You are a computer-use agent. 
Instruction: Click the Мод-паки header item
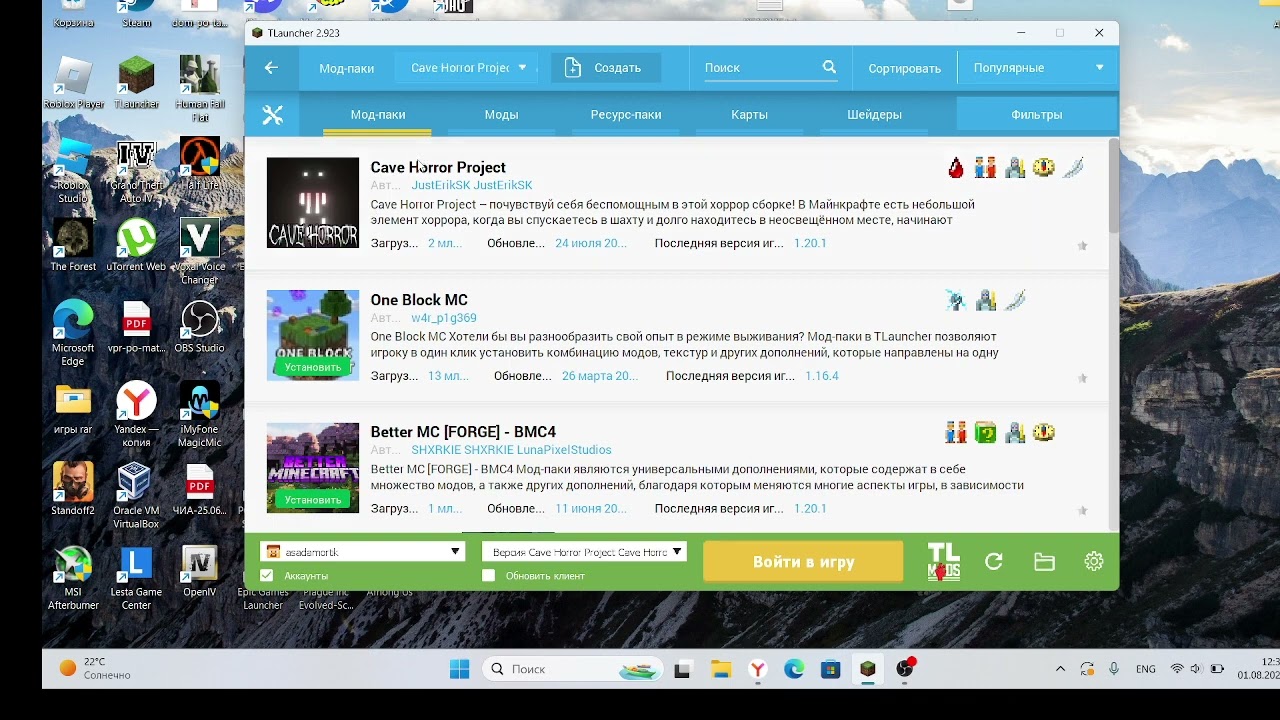346,68
